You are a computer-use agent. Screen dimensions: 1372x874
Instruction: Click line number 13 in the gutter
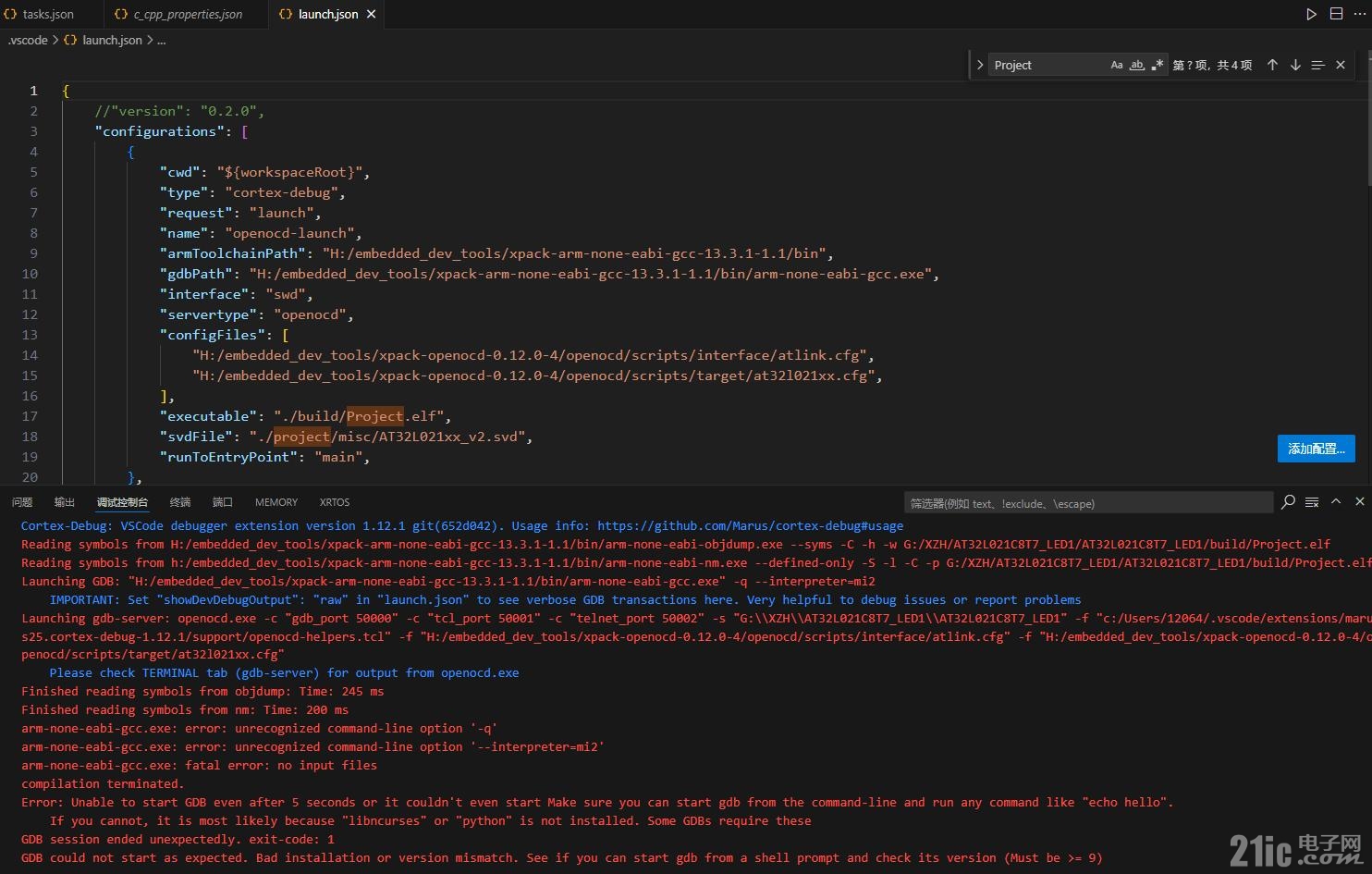[30, 335]
